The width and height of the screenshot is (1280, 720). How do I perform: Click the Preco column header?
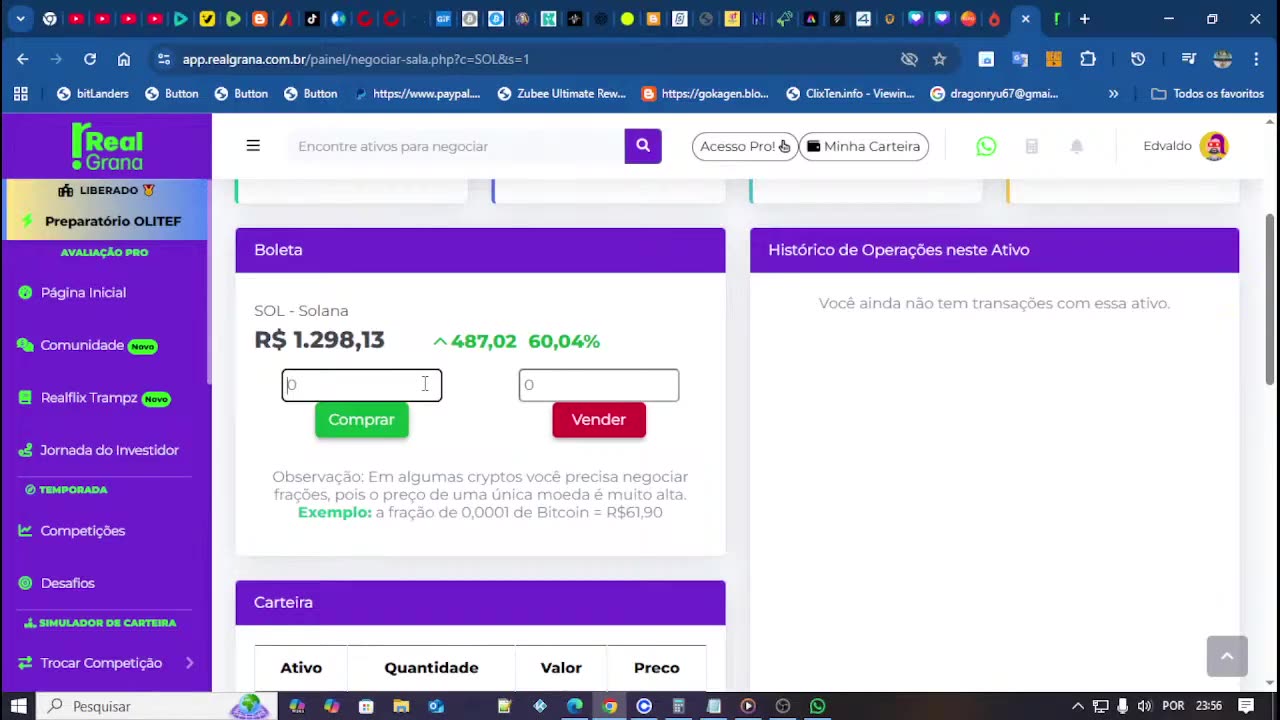(x=656, y=668)
